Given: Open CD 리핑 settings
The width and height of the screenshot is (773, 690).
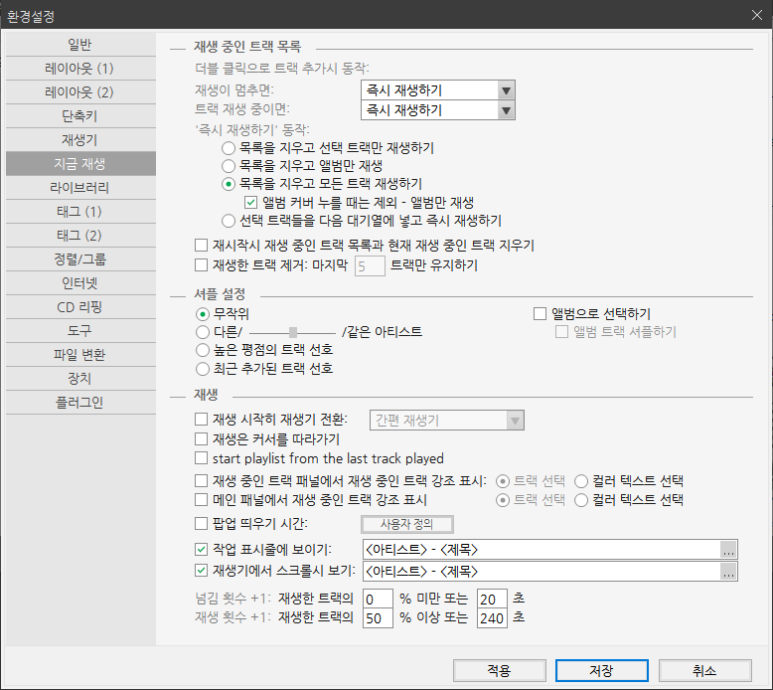Looking at the screenshot, I should tap(81, 307).
